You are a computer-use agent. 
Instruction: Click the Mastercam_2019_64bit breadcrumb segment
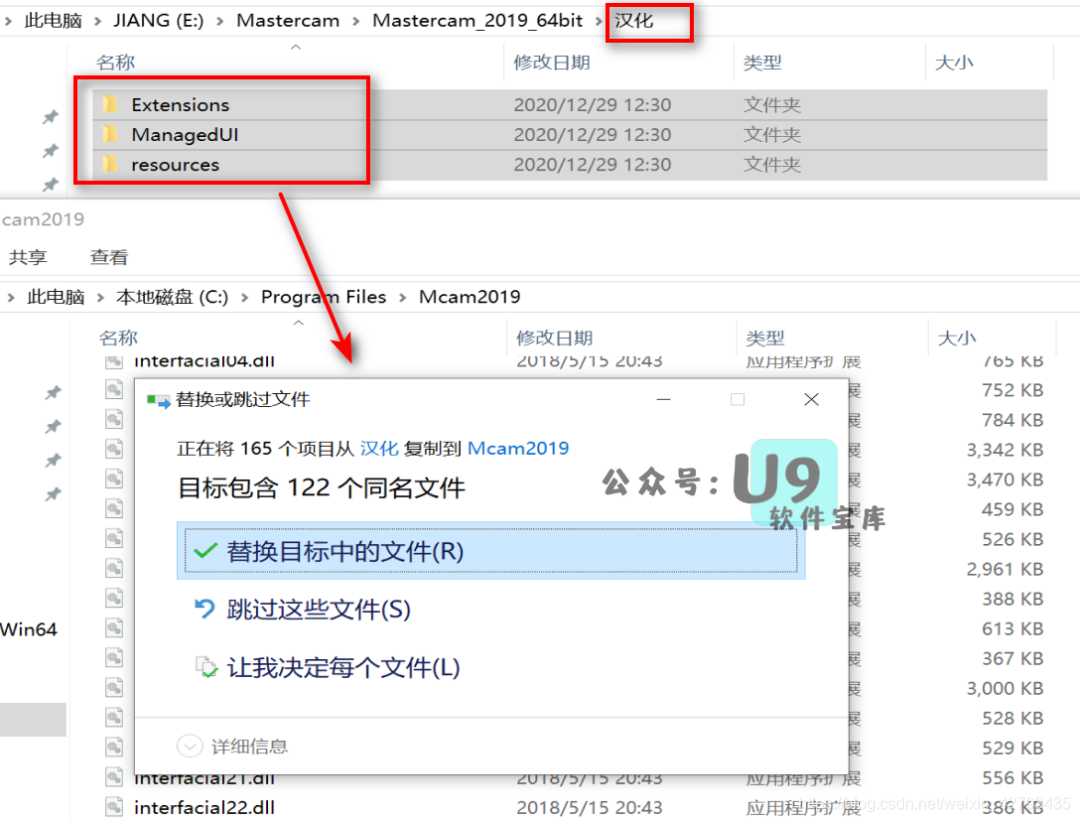pos(477,20)
